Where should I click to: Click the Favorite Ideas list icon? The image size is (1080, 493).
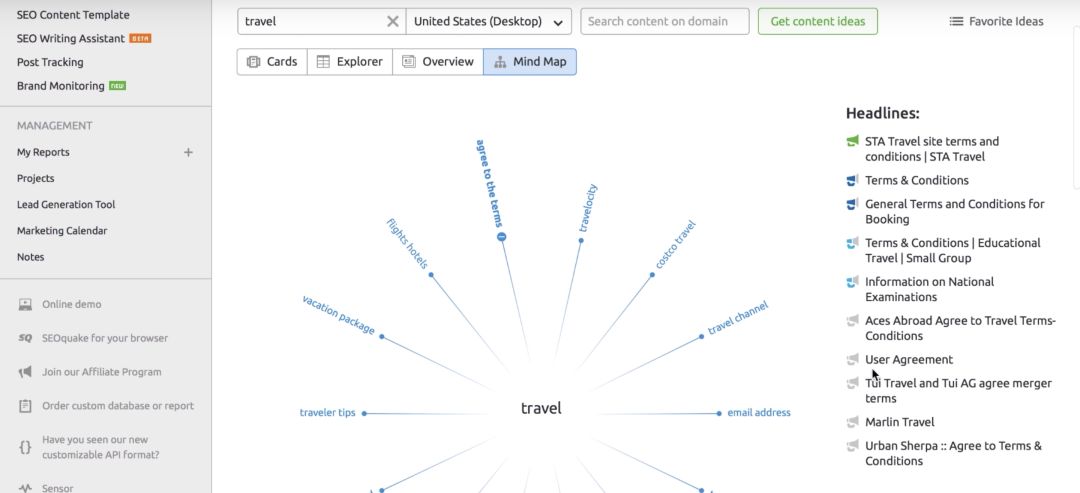tap(956, 21)
